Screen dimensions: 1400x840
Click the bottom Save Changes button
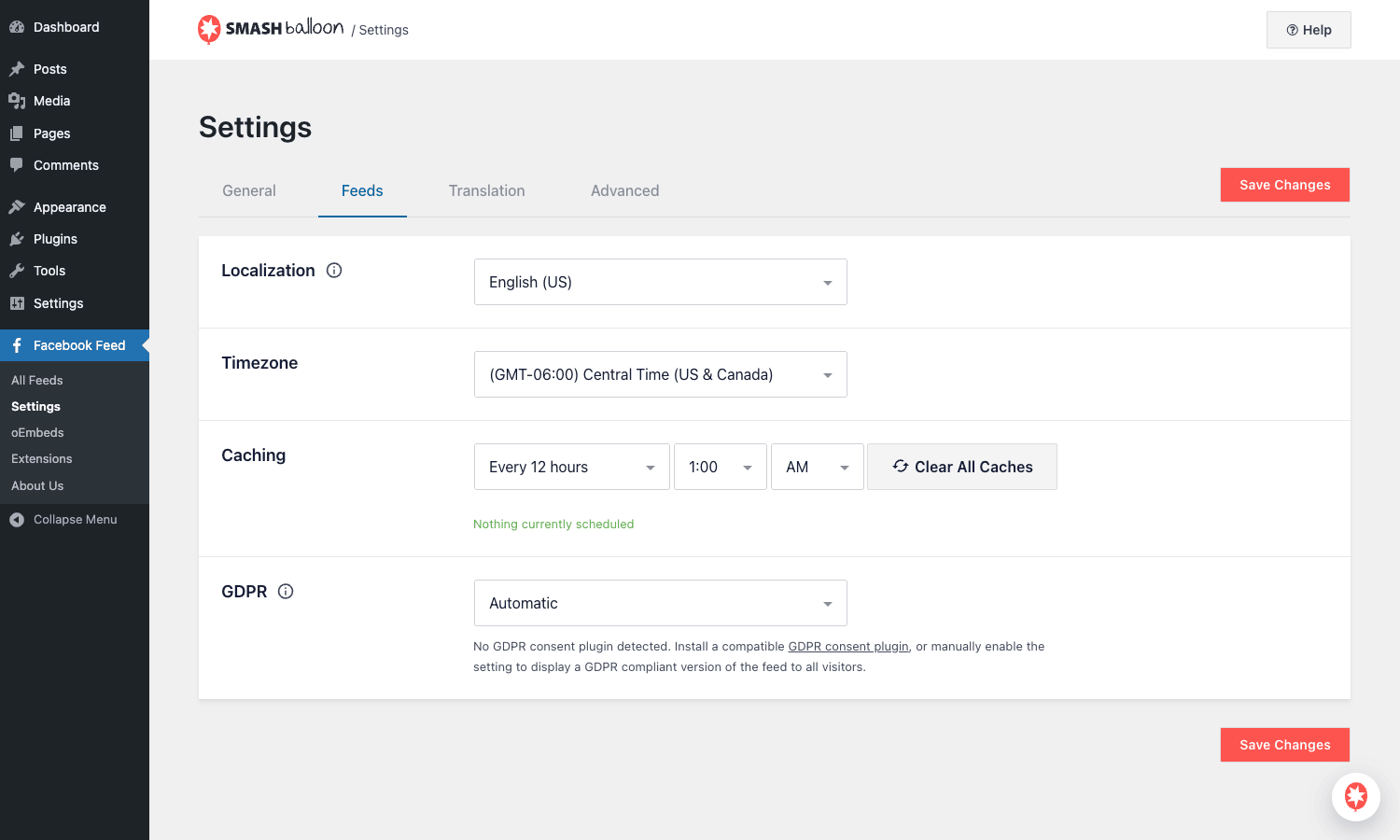(1285, 745)
